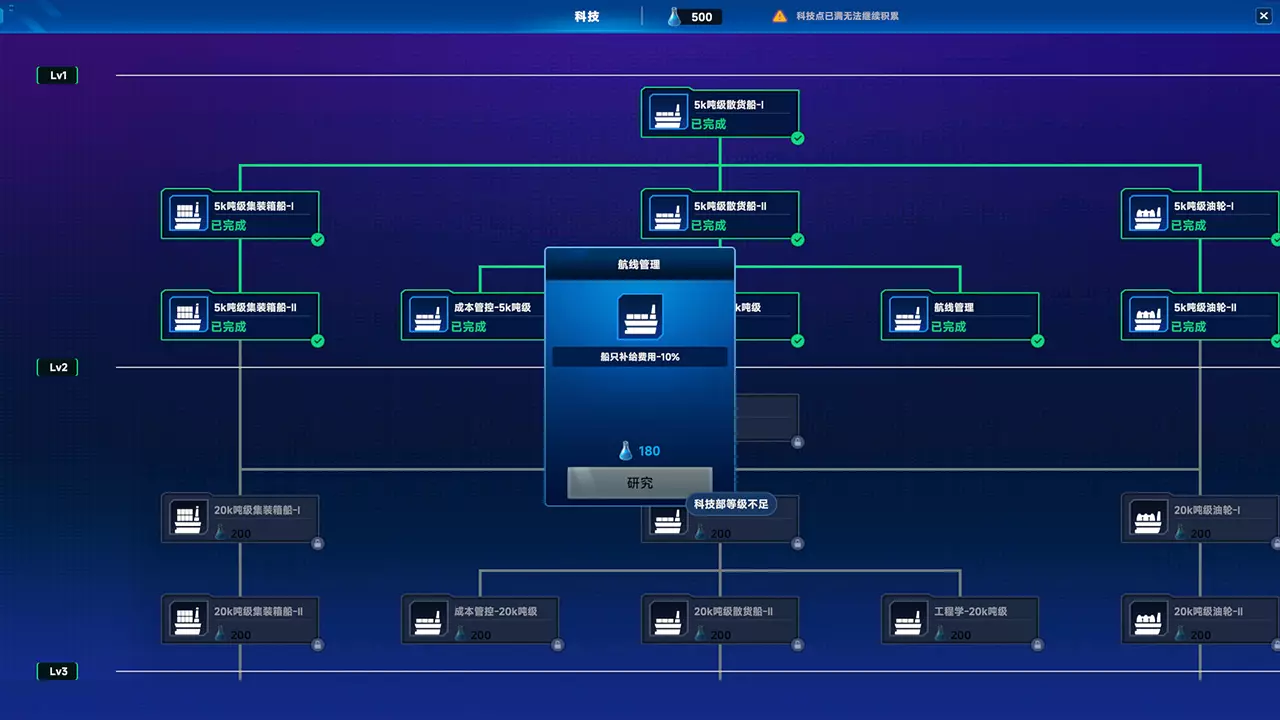The width and height of the screenshot is (1280, 720).
Task: Open the 成本管控-5k吨级 node icon
Action: (x=427, y=315)
